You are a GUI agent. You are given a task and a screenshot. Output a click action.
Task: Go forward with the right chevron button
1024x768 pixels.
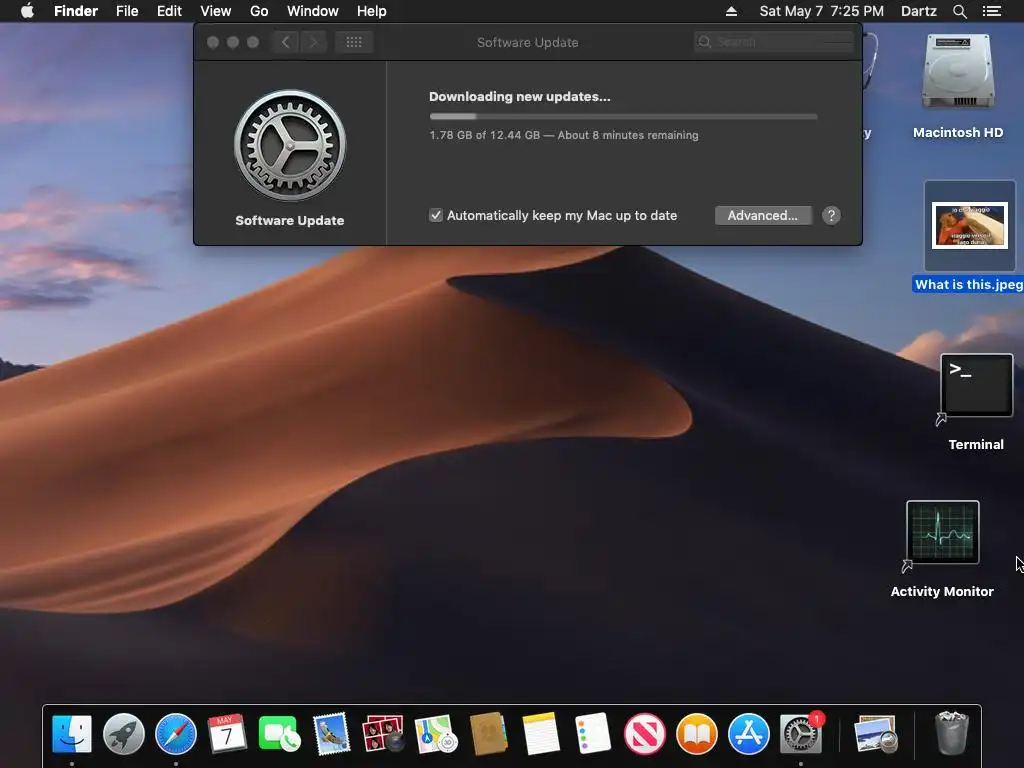pos(313,42)
